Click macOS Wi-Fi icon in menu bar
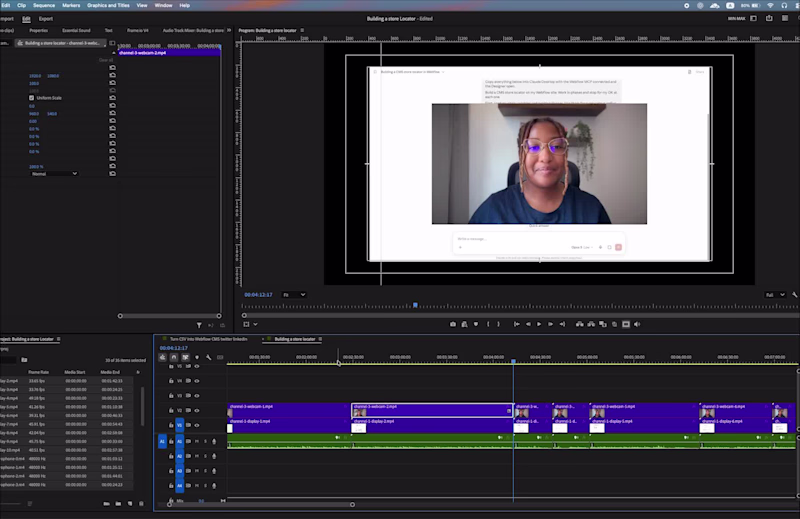The width and height of the screenshot is (800, 519). point(770,5)
